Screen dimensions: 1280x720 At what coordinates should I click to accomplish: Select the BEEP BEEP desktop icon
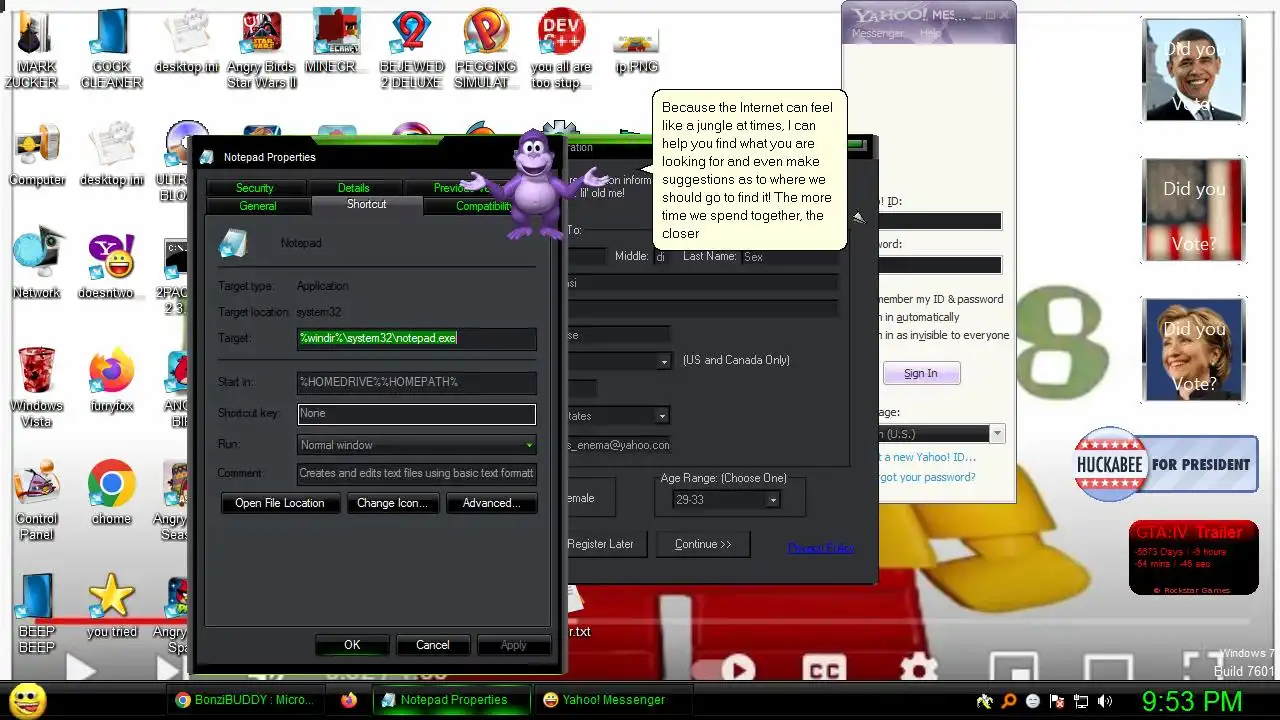[x=37, y=612]
